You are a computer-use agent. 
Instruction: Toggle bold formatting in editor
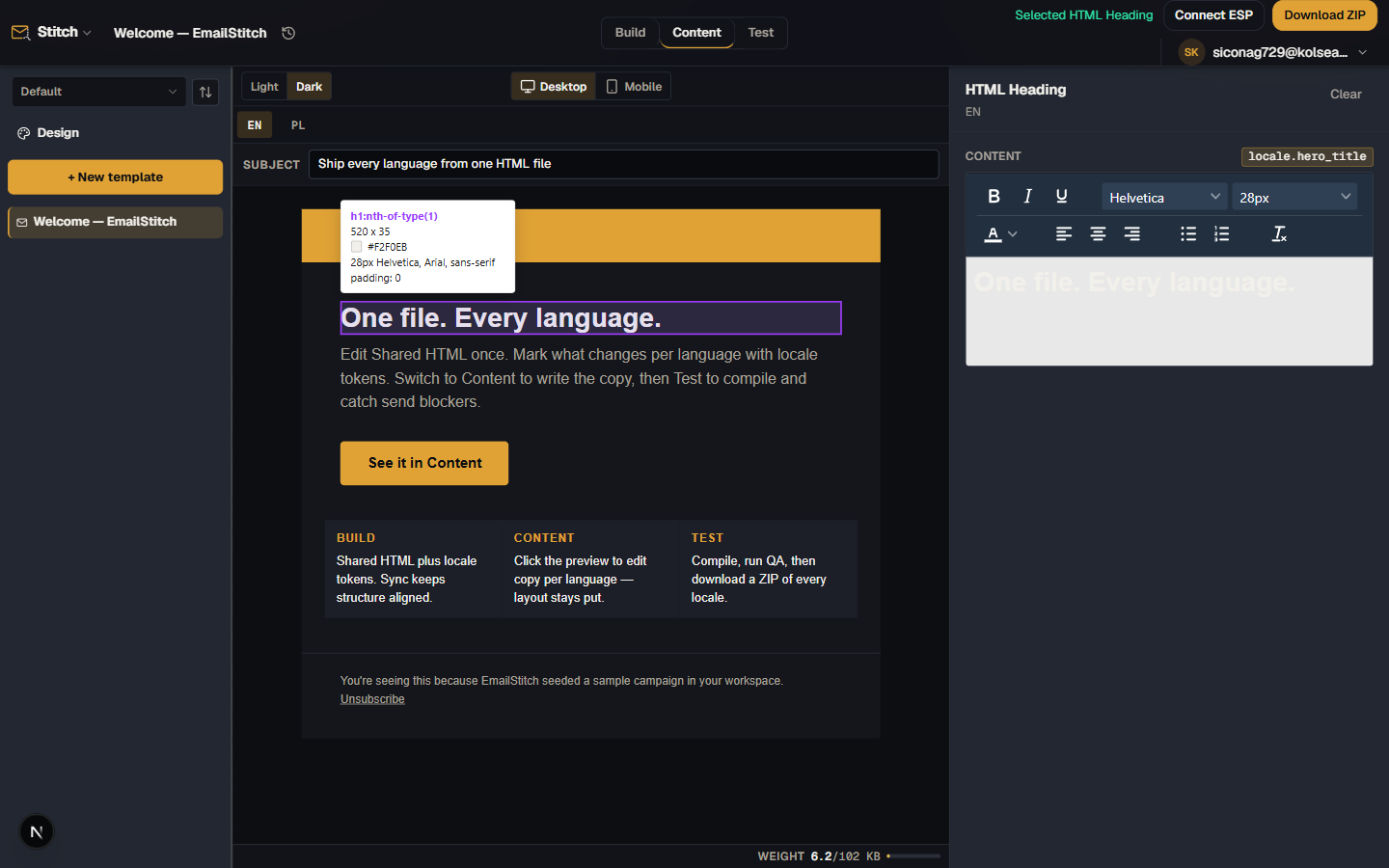(994, 196)
